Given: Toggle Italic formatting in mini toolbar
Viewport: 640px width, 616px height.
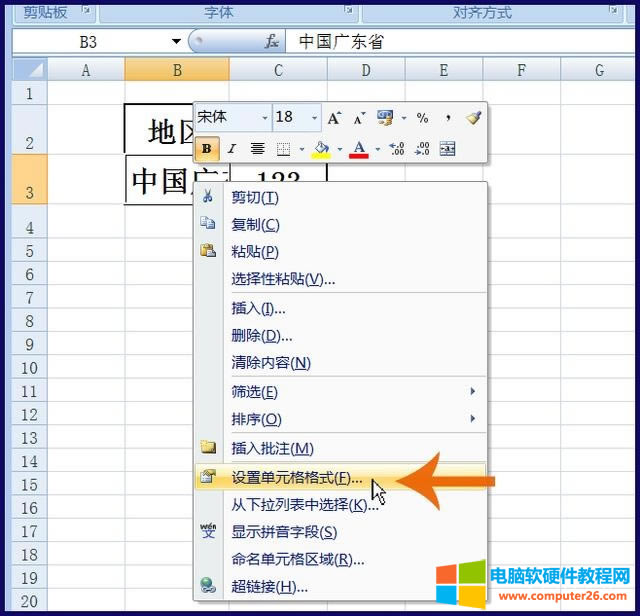Looking at the screenshot, I should coord(231,149).
